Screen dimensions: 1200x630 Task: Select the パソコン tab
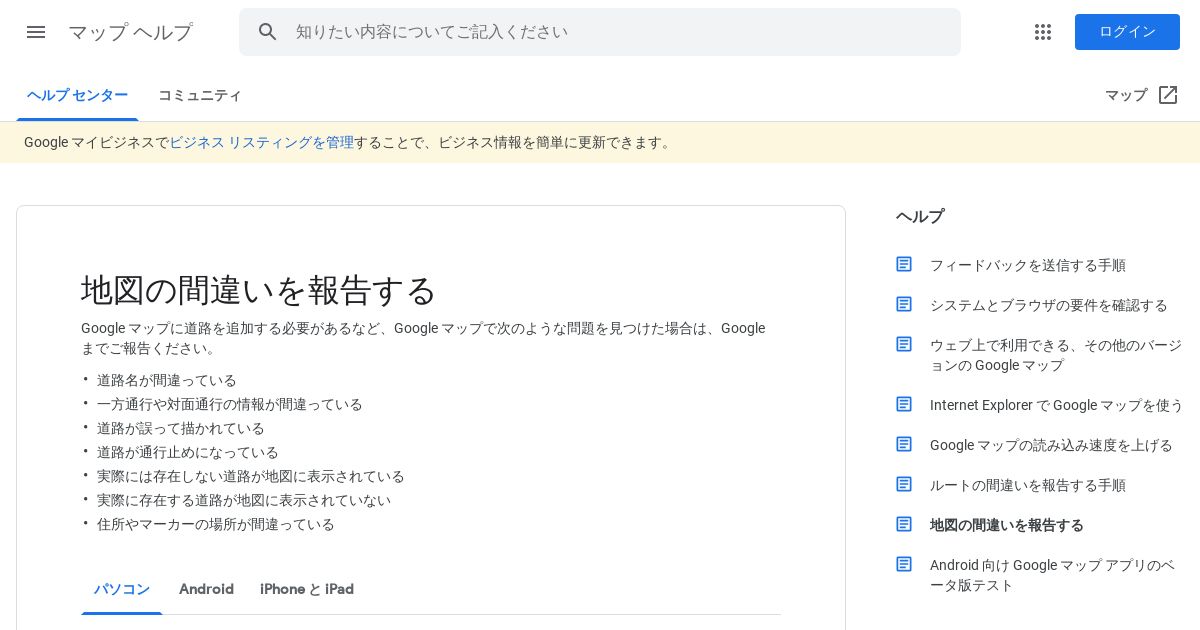(x=122, y=589)
